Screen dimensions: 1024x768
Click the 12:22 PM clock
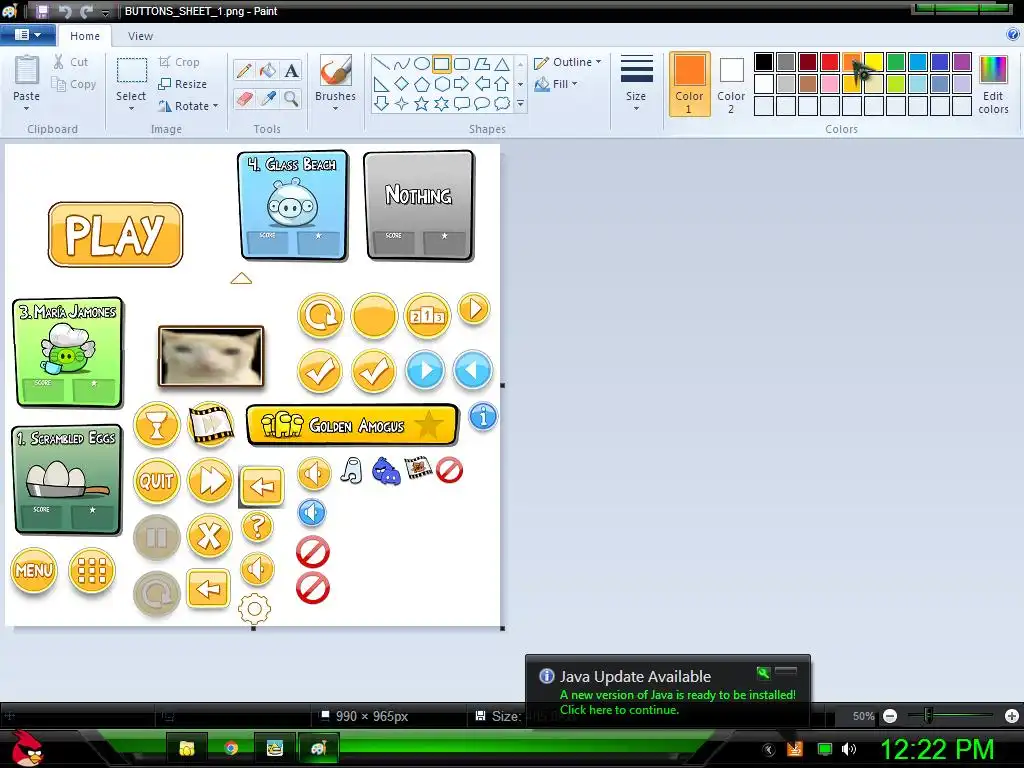coord(937,749)
